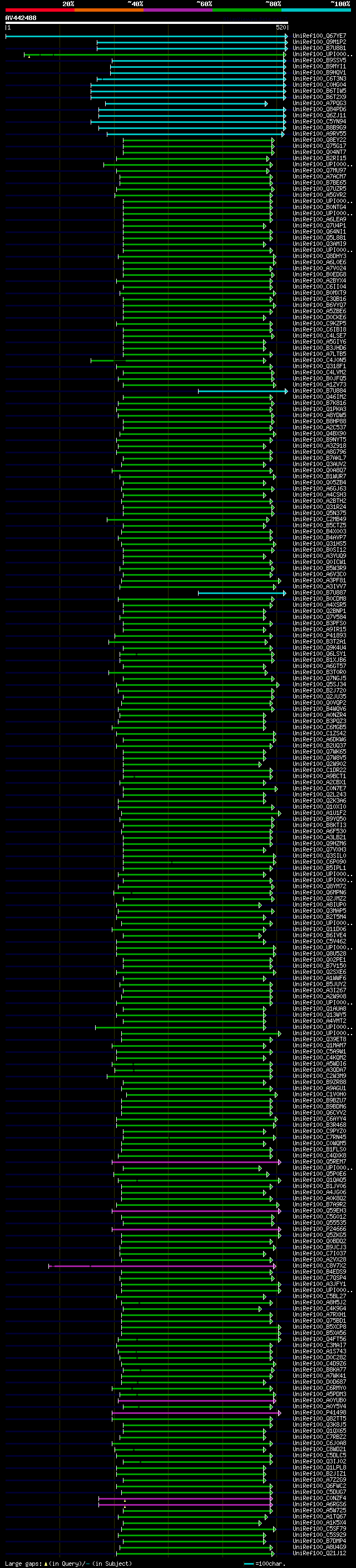Image resolution: width=356 pixels, height=1568 pixels.
Task: Click UniRef100_A3IVV7 hit label
Action: (319, 587)
